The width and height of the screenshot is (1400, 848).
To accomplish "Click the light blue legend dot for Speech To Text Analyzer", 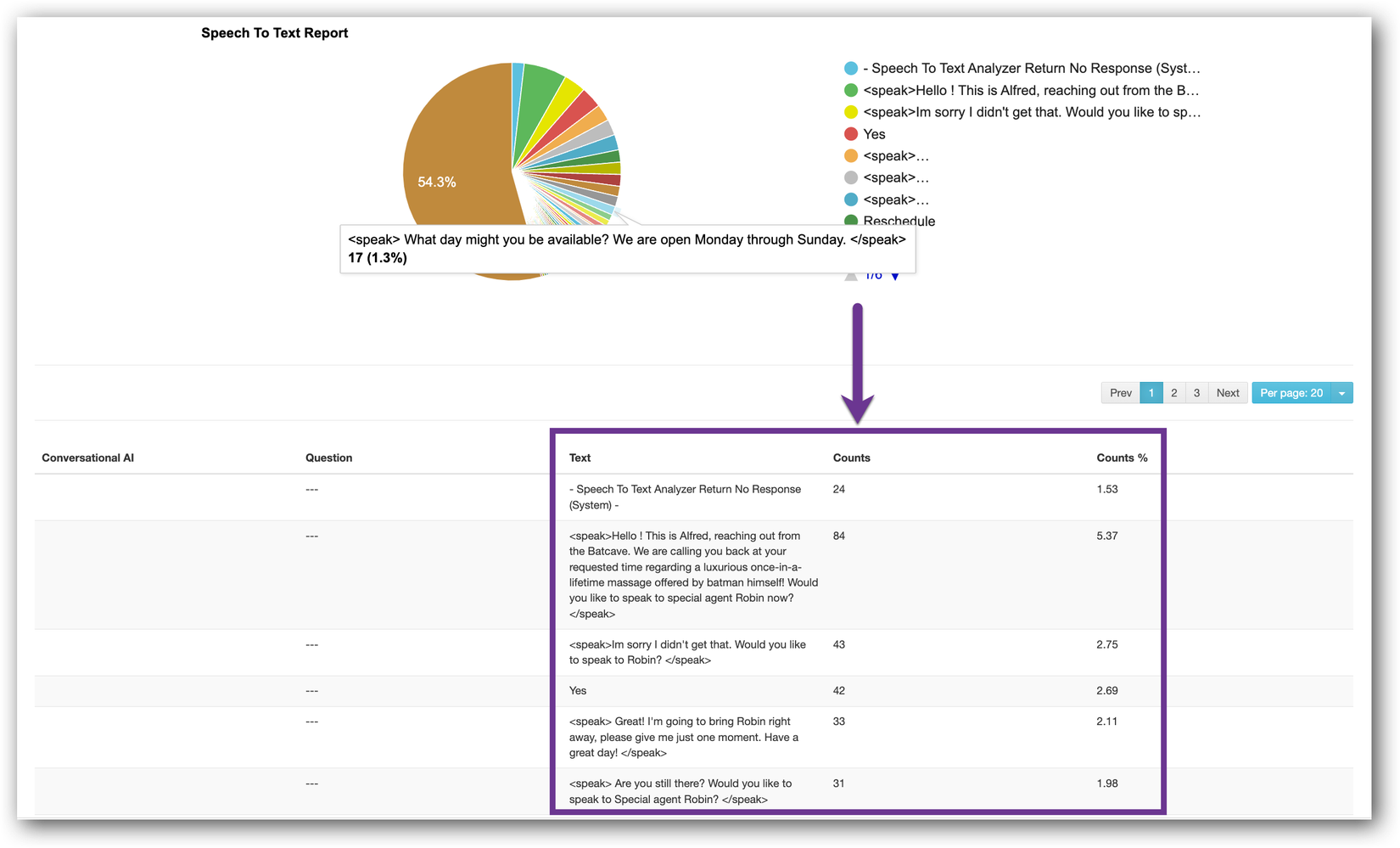I will [851, 69].
